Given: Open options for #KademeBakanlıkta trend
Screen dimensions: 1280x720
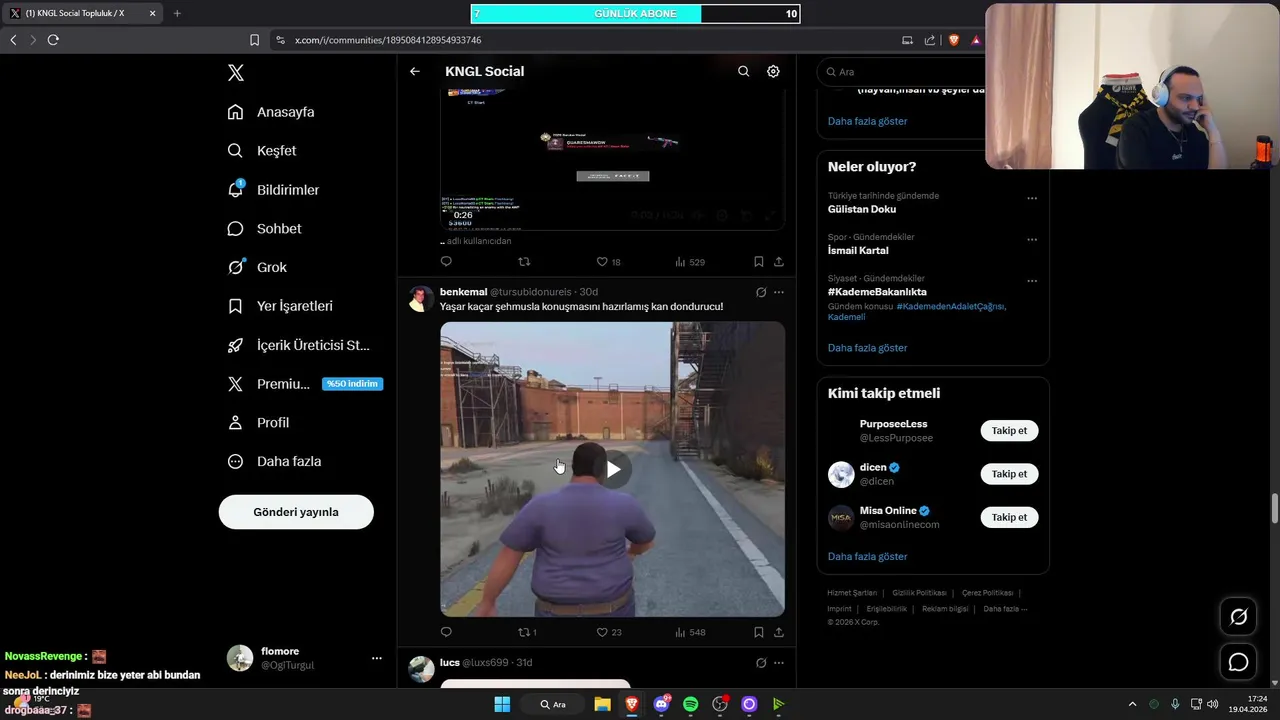Looking at the screenshot, I should click(x=1032, y=280).
